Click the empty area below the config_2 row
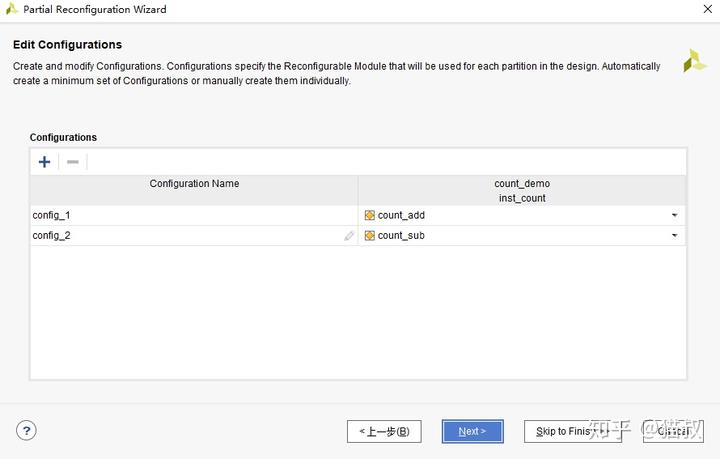Image resolution: width=720 pixels, height=459 pixels. coord(358,310)
